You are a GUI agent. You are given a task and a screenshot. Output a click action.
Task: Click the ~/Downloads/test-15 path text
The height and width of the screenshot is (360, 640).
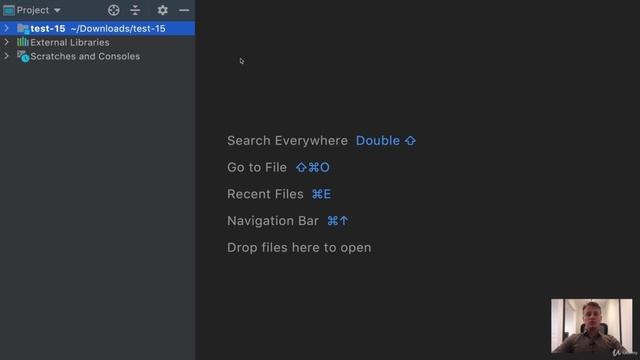pos(118,29)
